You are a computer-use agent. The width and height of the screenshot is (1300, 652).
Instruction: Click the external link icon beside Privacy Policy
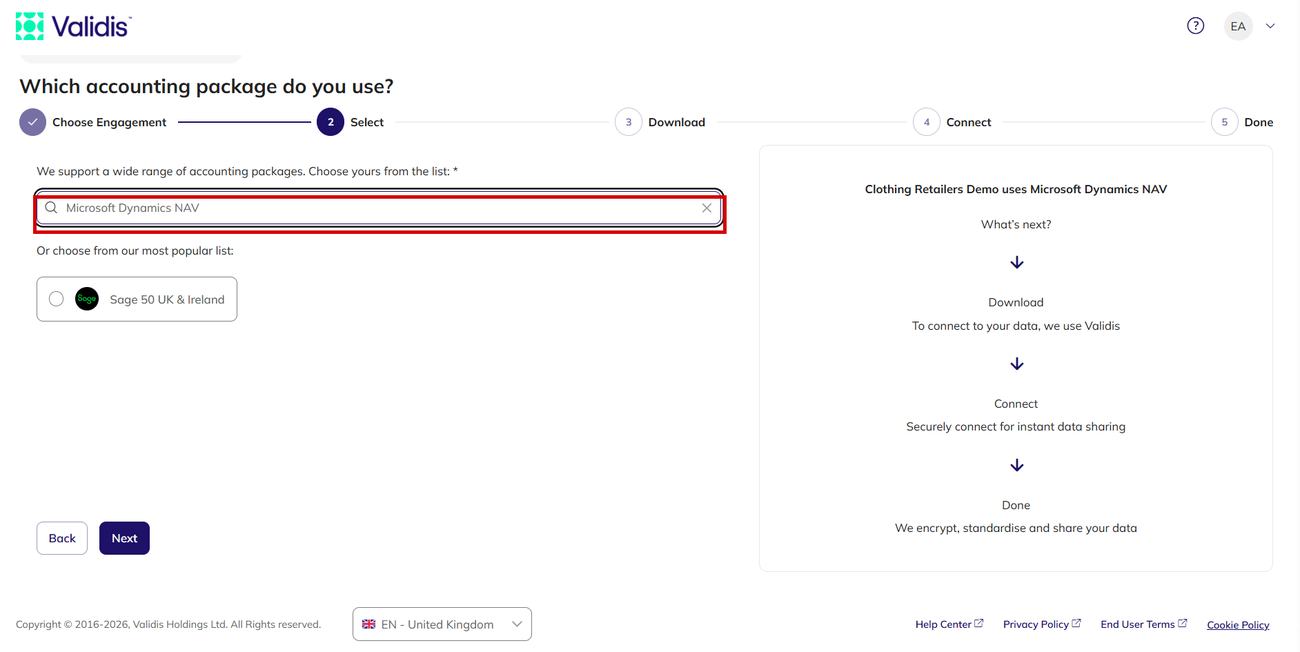[1076, 623]
